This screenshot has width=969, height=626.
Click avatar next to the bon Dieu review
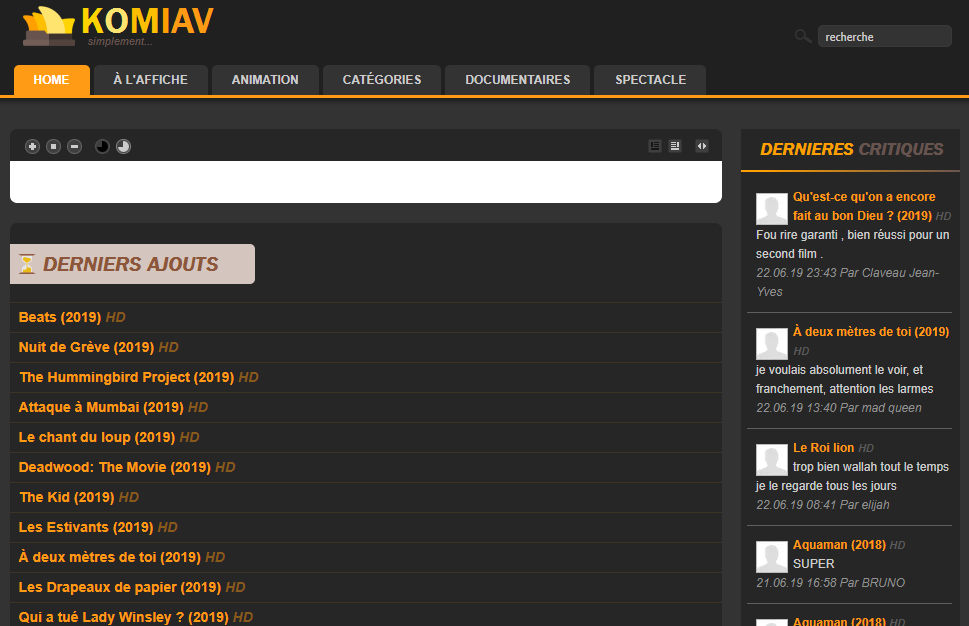[772, 208]
